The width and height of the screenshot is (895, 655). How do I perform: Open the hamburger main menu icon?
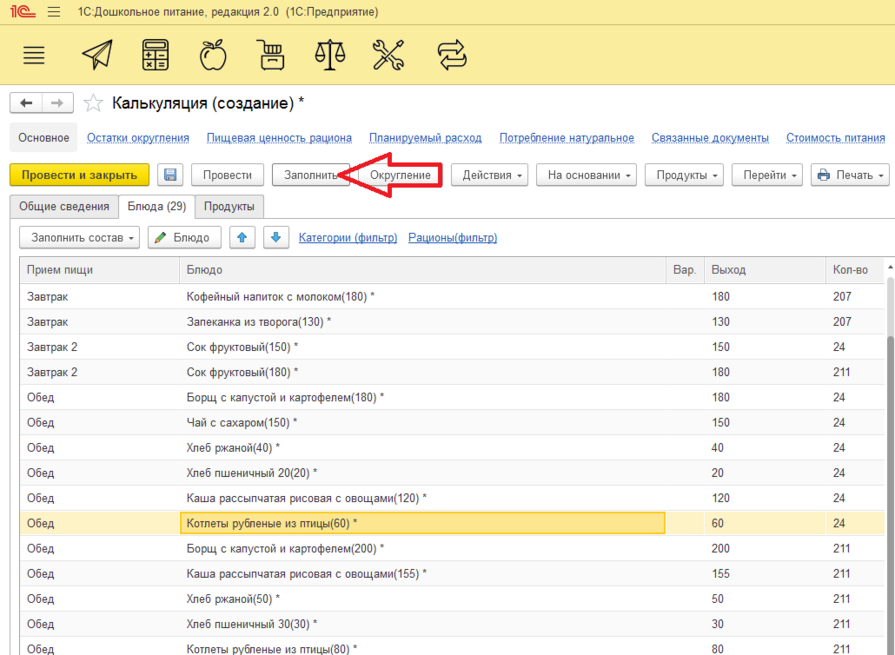tap(34, 56)
